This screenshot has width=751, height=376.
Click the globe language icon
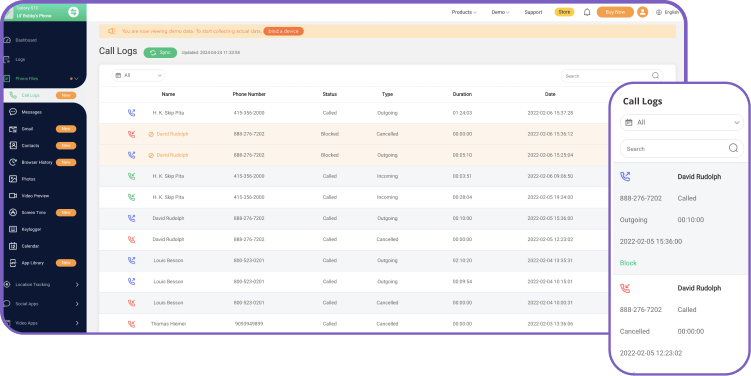[x=659, y=12]
